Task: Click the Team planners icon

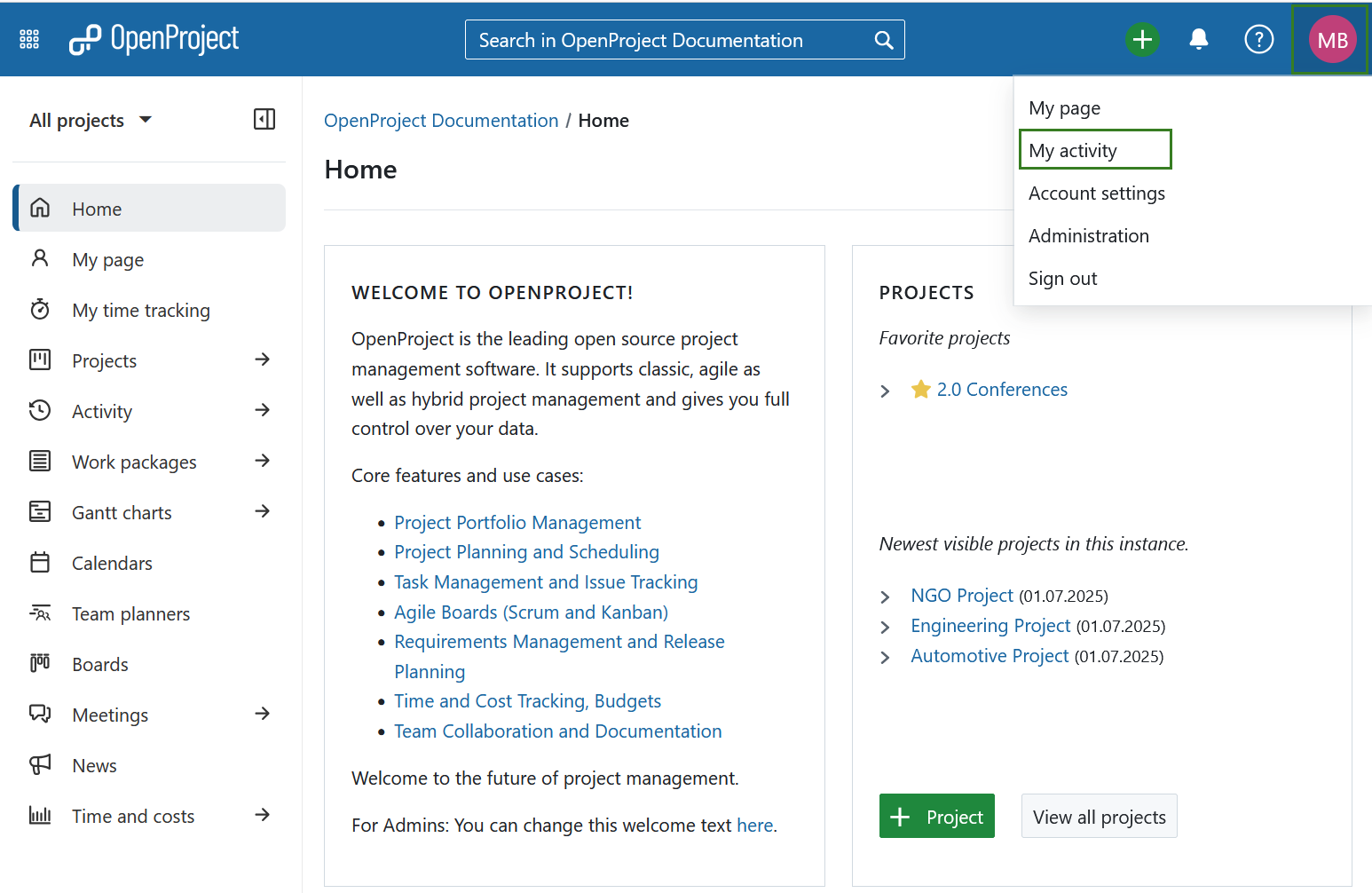Action: tap(40, 612)
